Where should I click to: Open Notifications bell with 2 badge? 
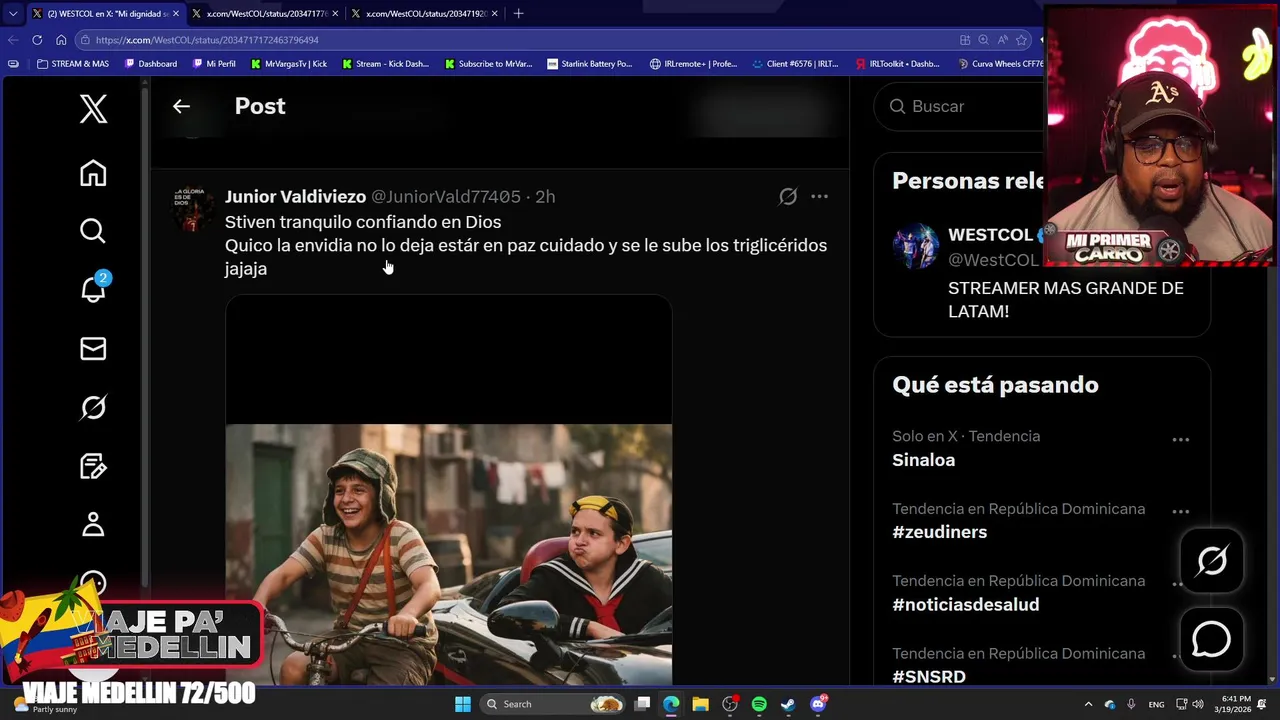click(x=94, y=288)
